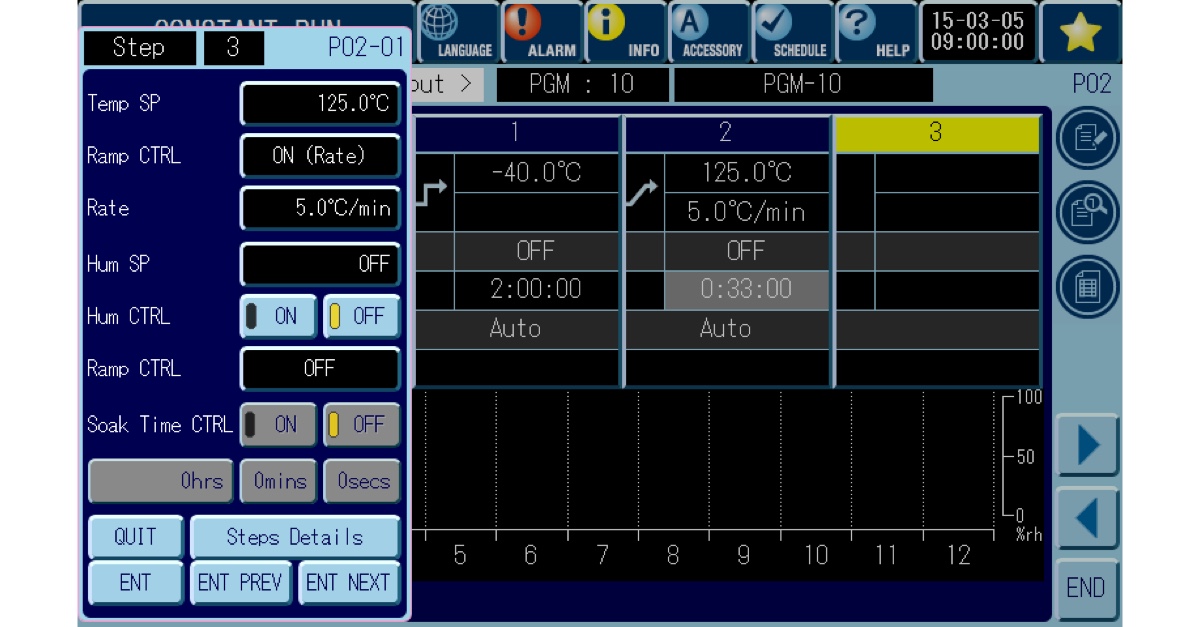1200x627 pixels.
Task: Open the program edit round icon
Action: (x=1087, y=138)
